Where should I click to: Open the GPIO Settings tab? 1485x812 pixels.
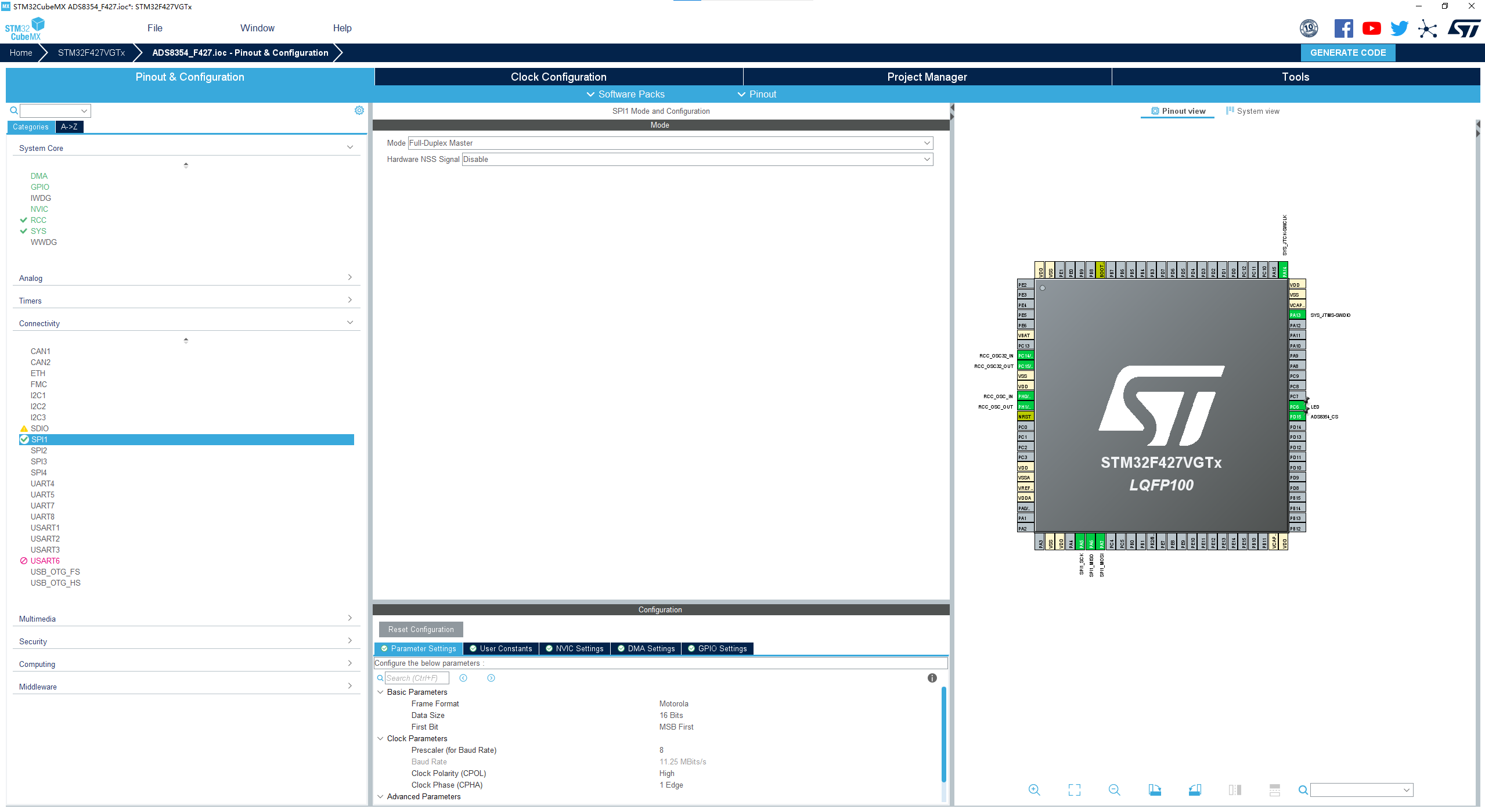717,648
